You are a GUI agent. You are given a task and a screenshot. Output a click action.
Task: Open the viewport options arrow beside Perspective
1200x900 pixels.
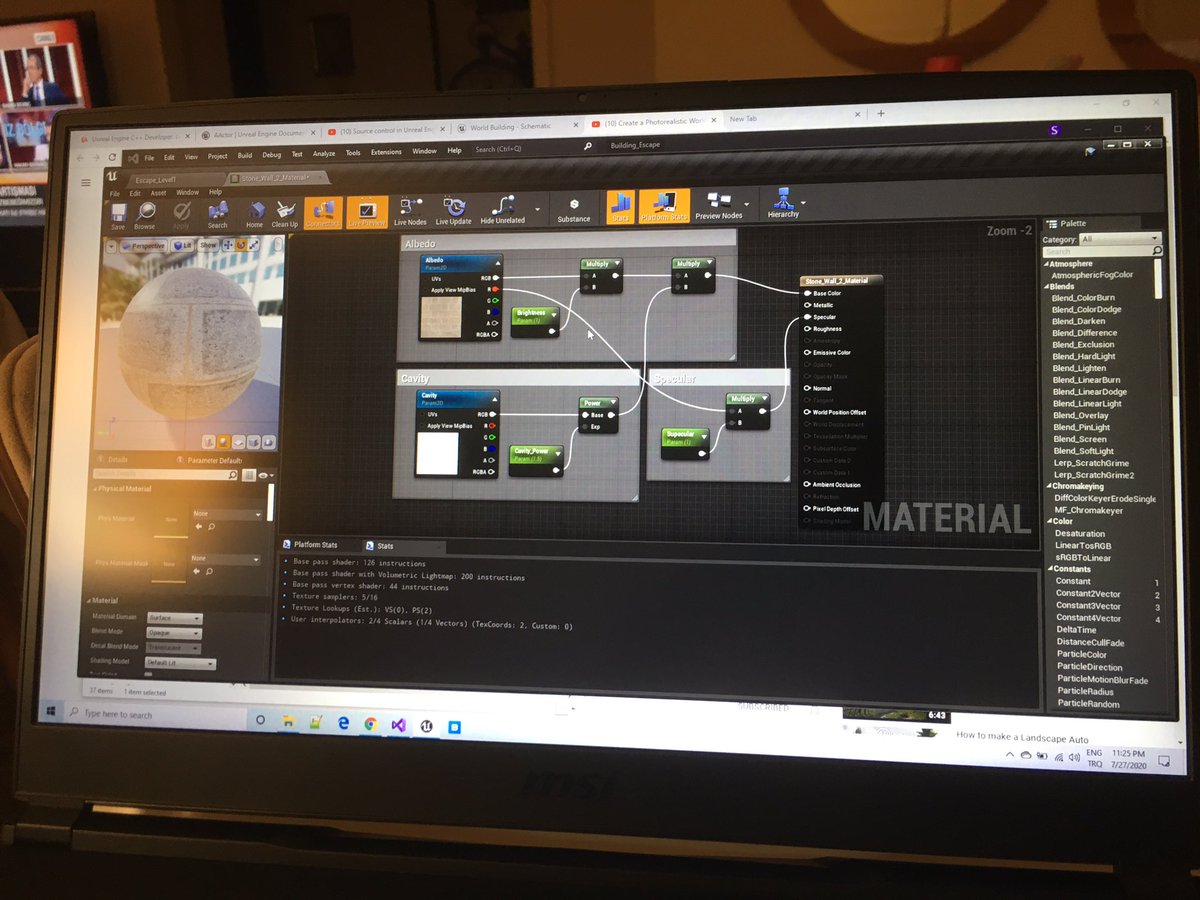111,245
